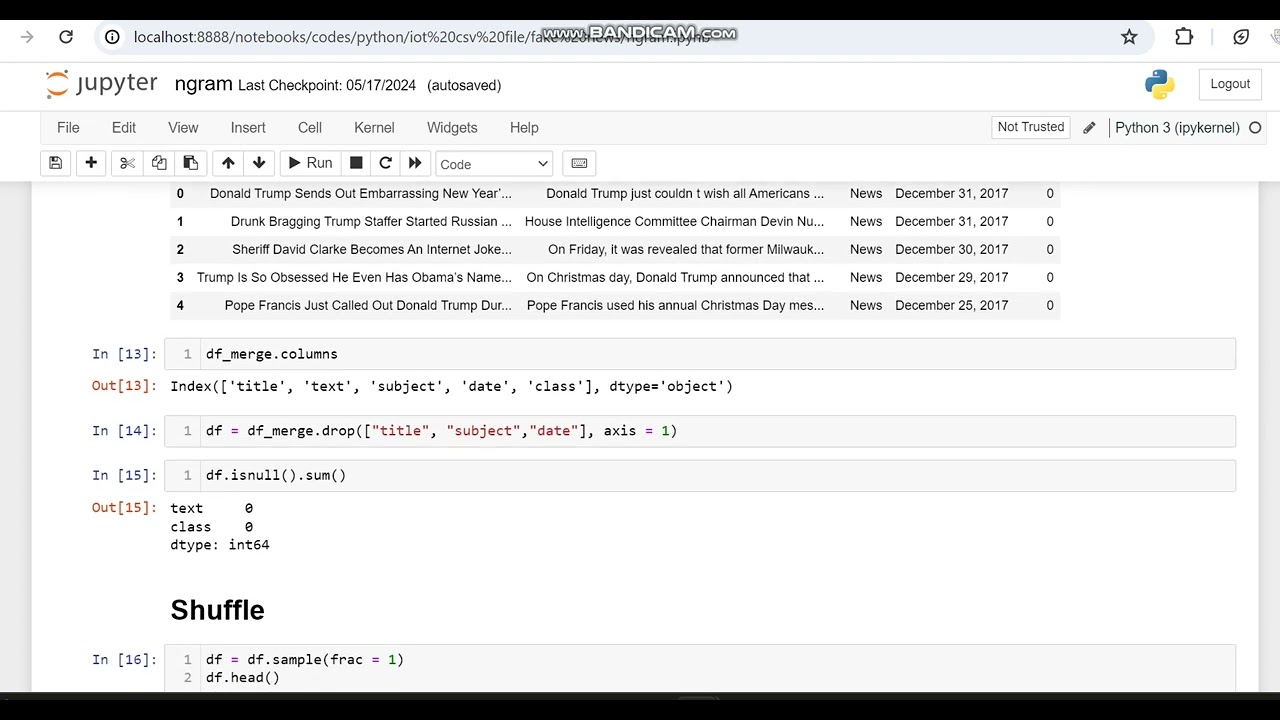Copy selected cells icon

(x=159, y=163)
